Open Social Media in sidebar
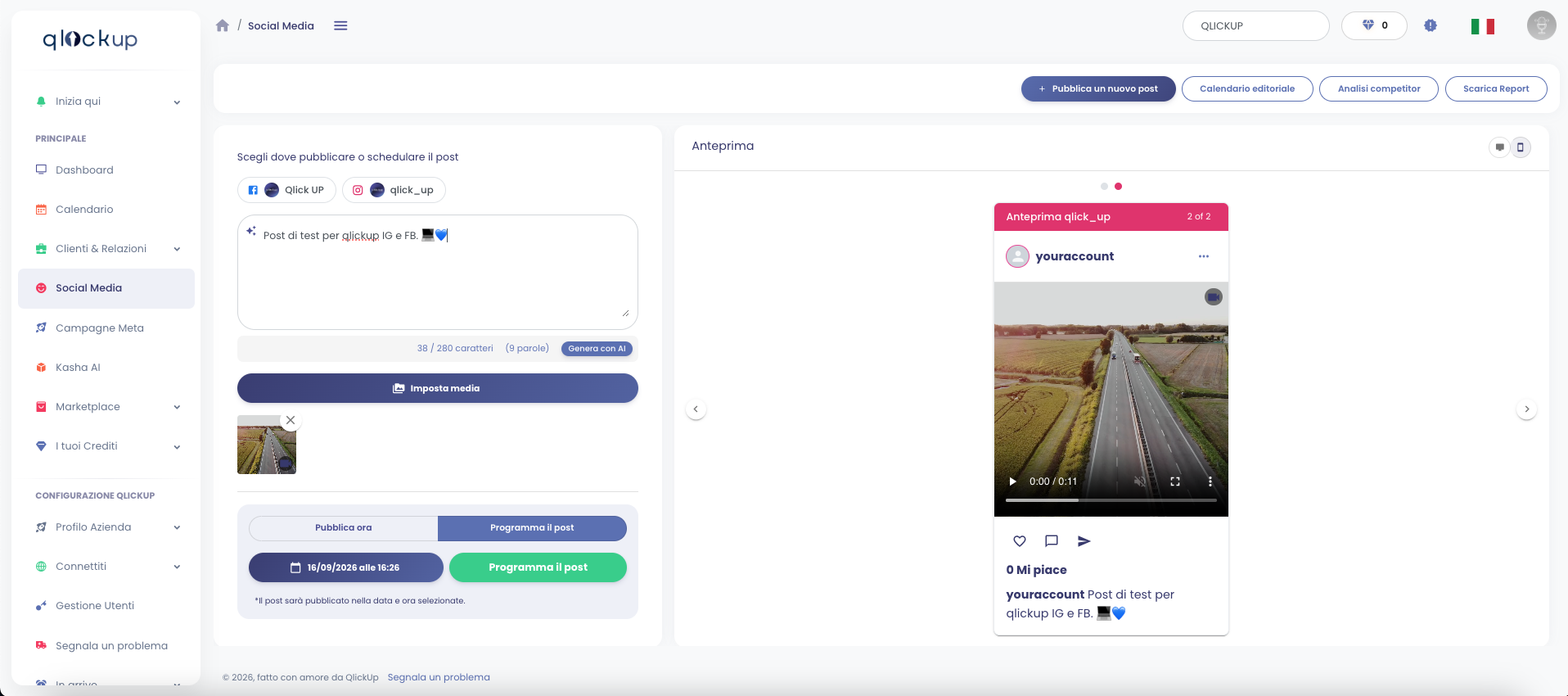1568x696 pixels. (106, 288)
